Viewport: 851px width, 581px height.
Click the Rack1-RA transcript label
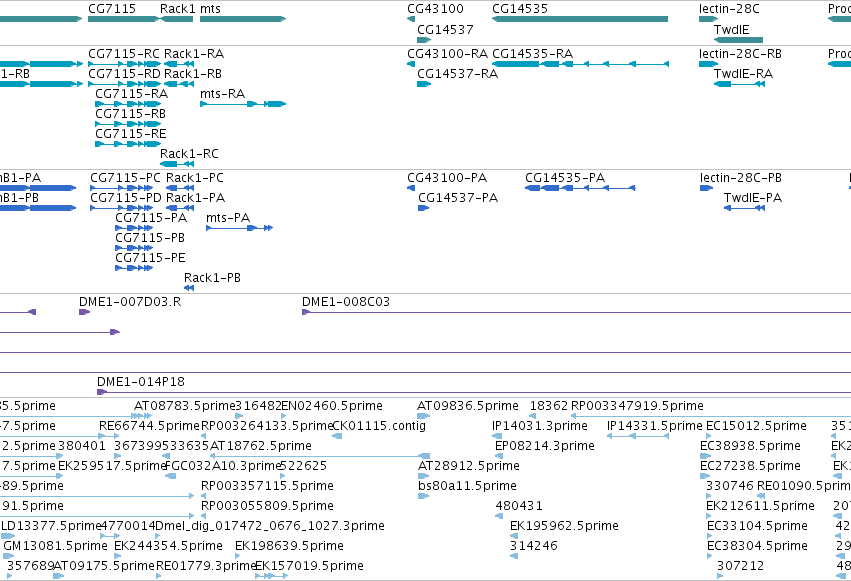pyautogui.click(x=194, y=54)
